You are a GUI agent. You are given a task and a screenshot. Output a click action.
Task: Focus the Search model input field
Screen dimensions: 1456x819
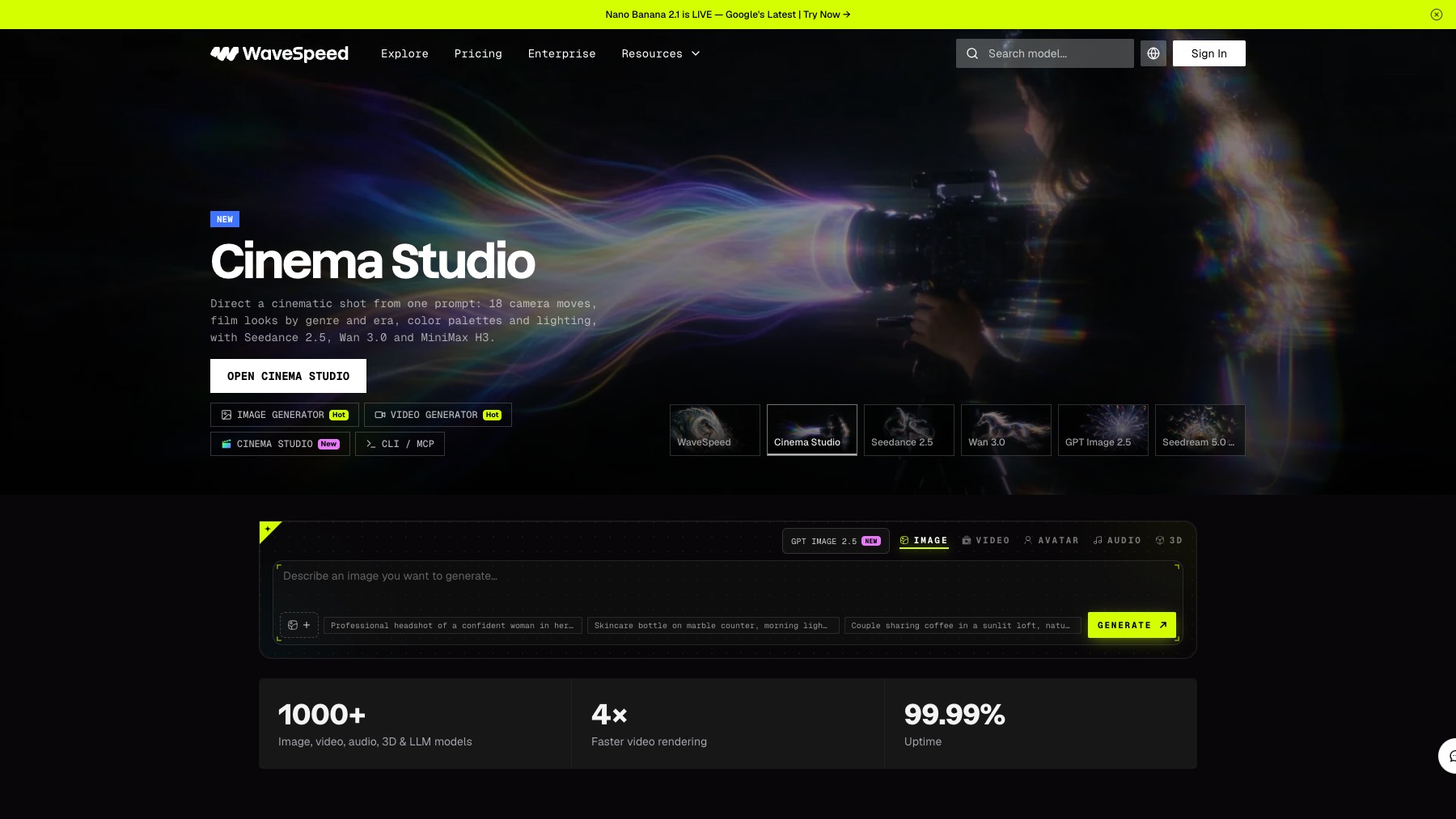[x=1045, y=53]
